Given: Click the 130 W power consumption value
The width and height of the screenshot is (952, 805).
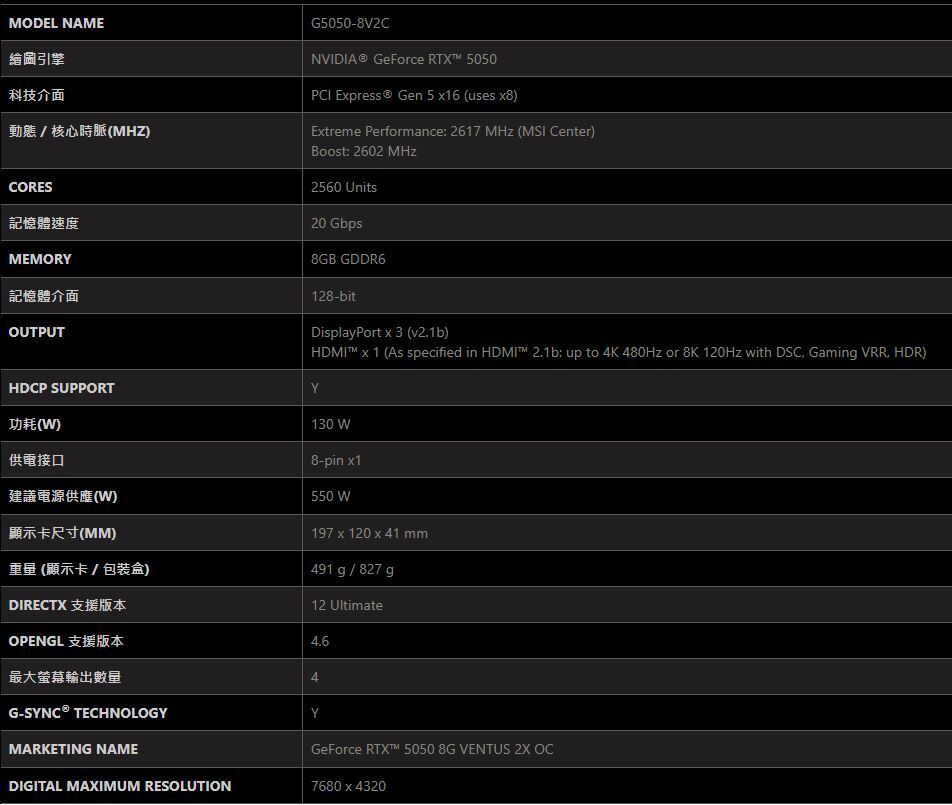Looking at the screenshot, I should [x=330, y=424].
